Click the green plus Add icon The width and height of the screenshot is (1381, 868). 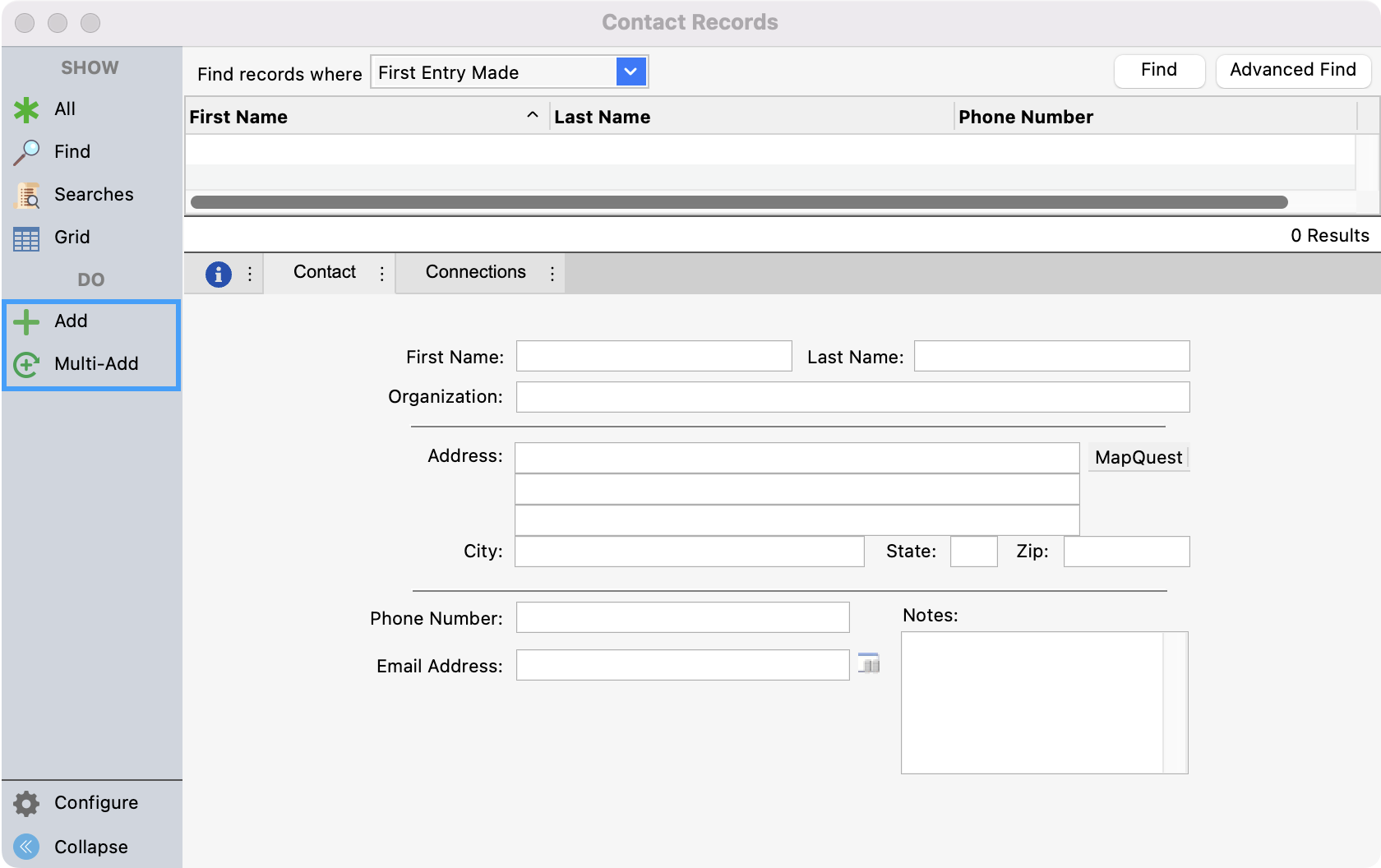(x=26, y=322)
